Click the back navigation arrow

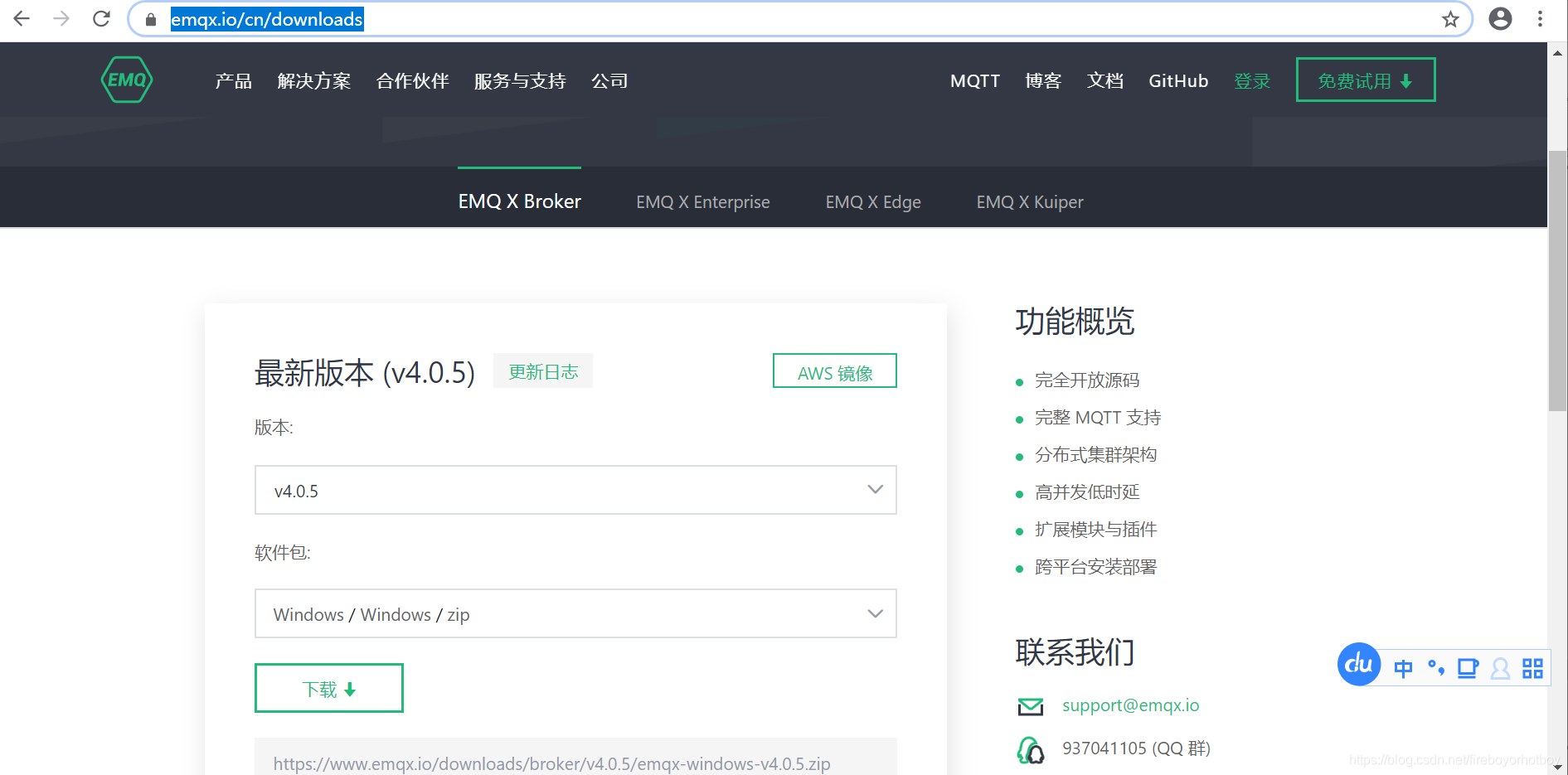pos(21,18)
